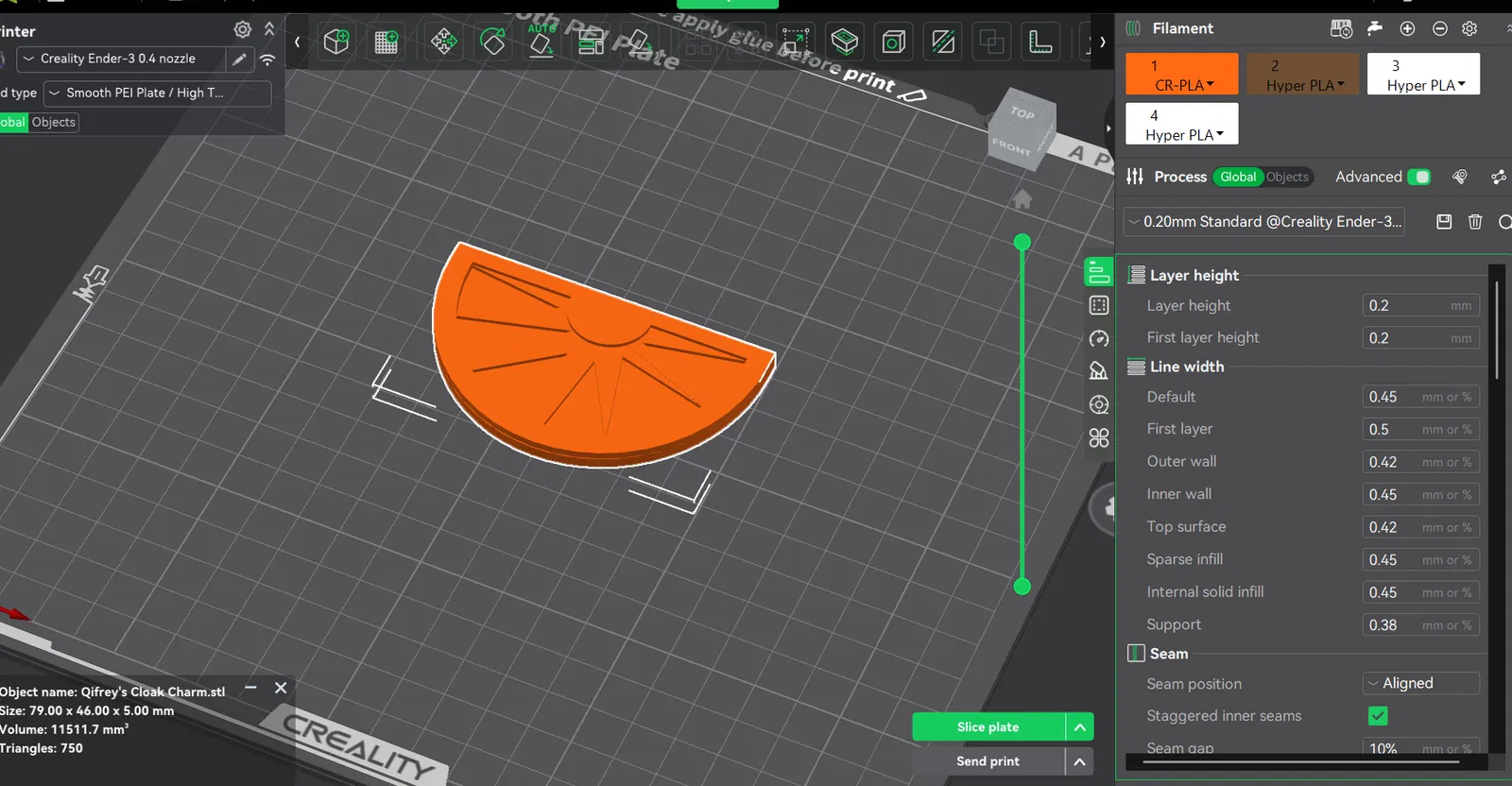The image size is (1512, 786).
Task: Collapse the object info panel
Action: pos(250,688)
